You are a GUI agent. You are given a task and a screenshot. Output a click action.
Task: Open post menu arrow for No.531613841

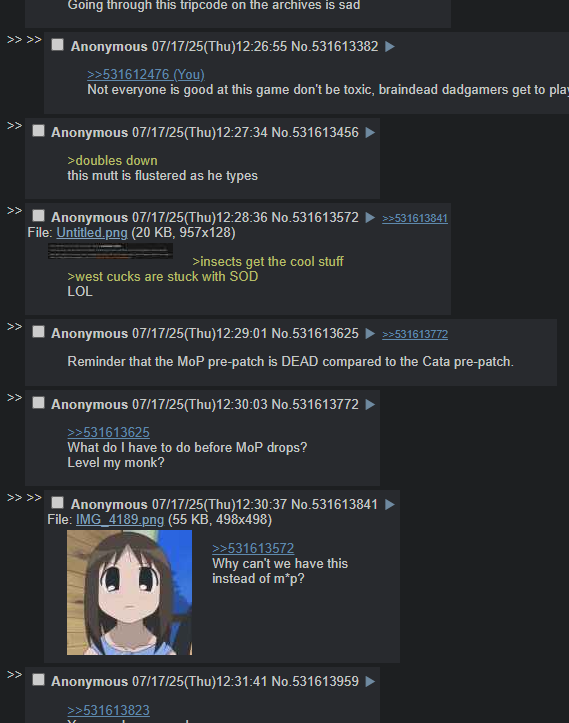click(390, 505)
